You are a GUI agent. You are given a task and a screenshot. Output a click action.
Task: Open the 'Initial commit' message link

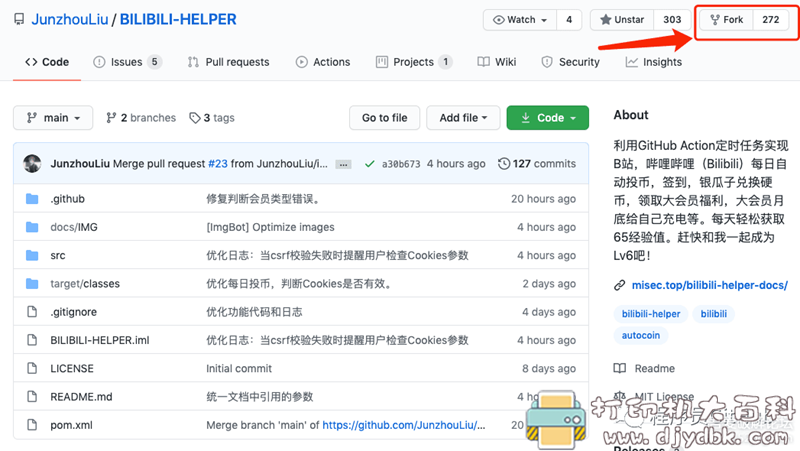[239, 368]
